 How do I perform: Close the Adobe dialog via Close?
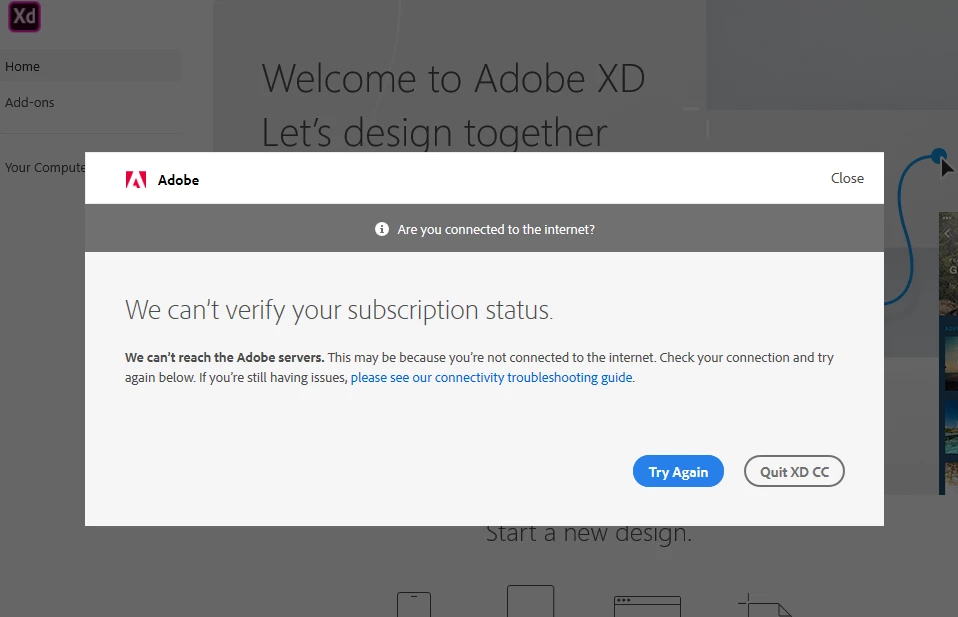[847, 178]
